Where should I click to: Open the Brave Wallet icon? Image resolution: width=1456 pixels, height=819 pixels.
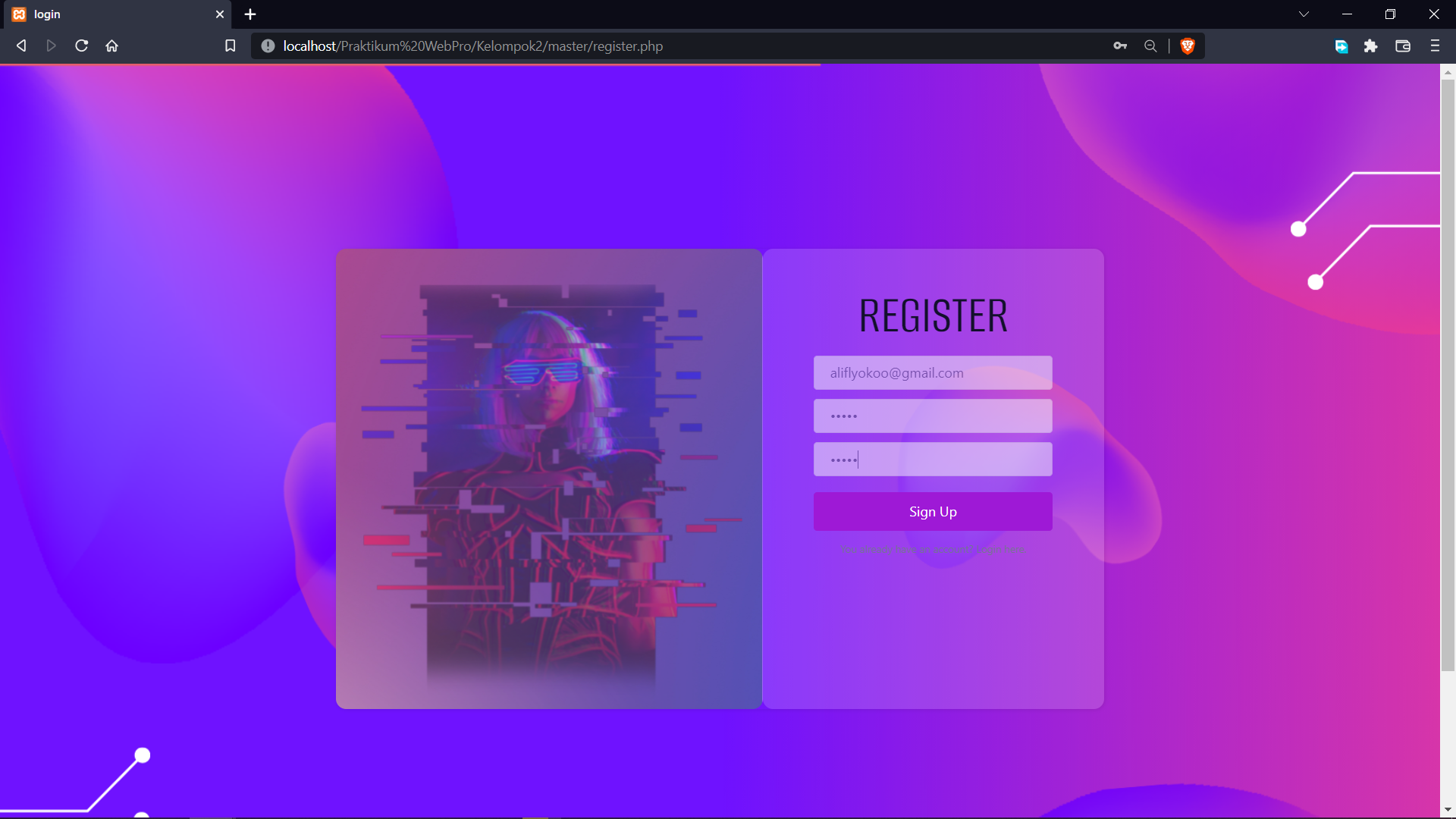click(1402, 46)
